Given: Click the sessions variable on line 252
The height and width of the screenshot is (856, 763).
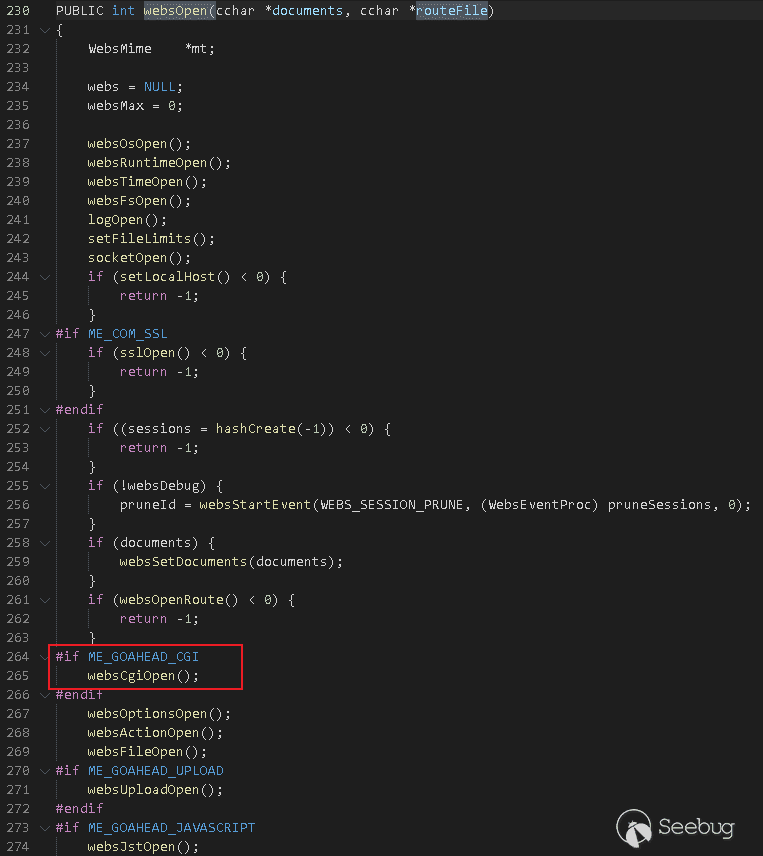Looking at the screenshot, I should (x=159, y=429).
